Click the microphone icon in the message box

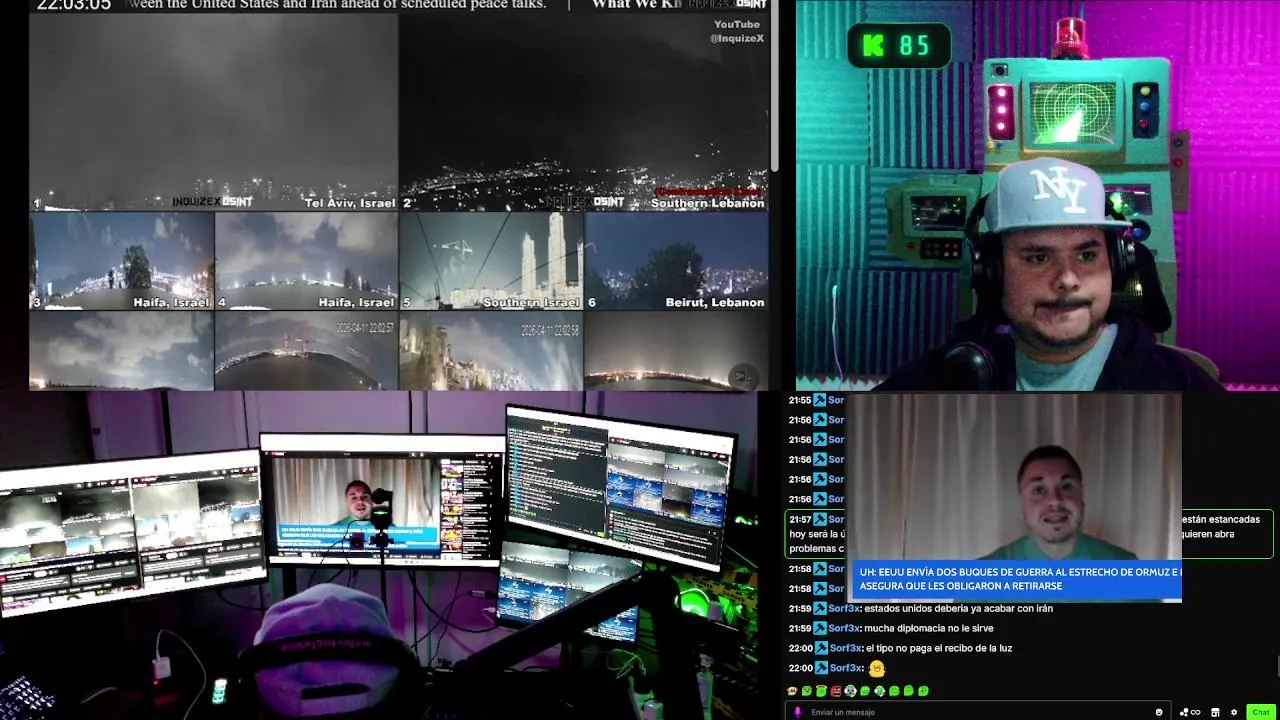[797, 712]
